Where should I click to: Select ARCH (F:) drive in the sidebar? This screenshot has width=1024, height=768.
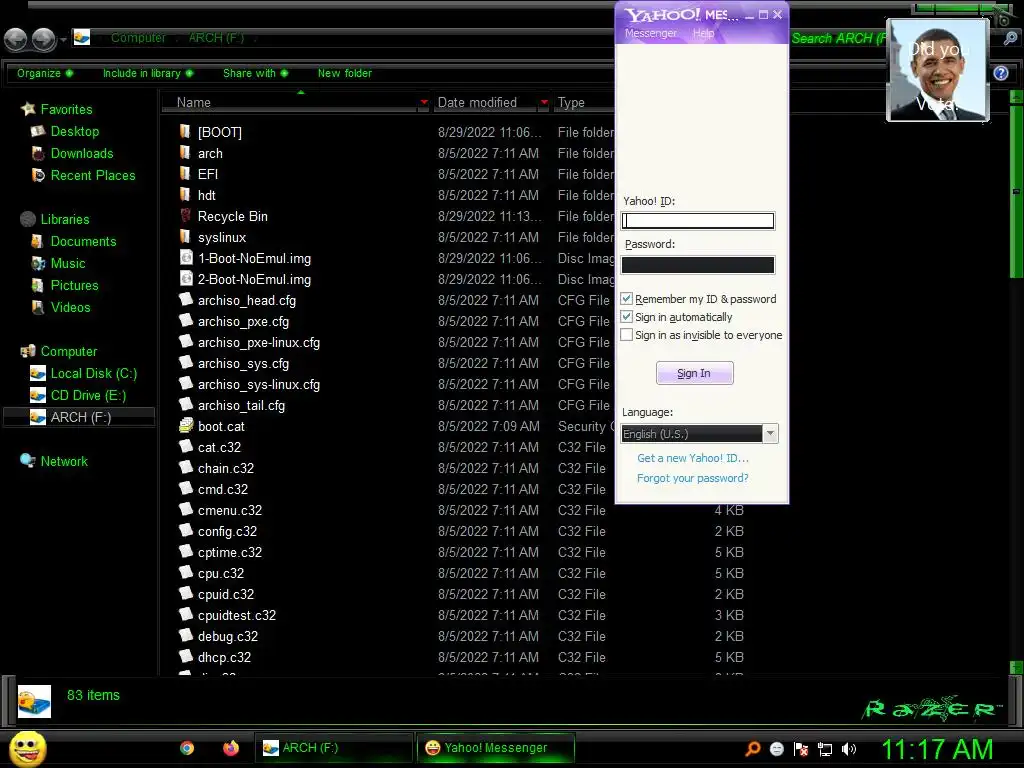pyautogui.click(x=80, y=417)
